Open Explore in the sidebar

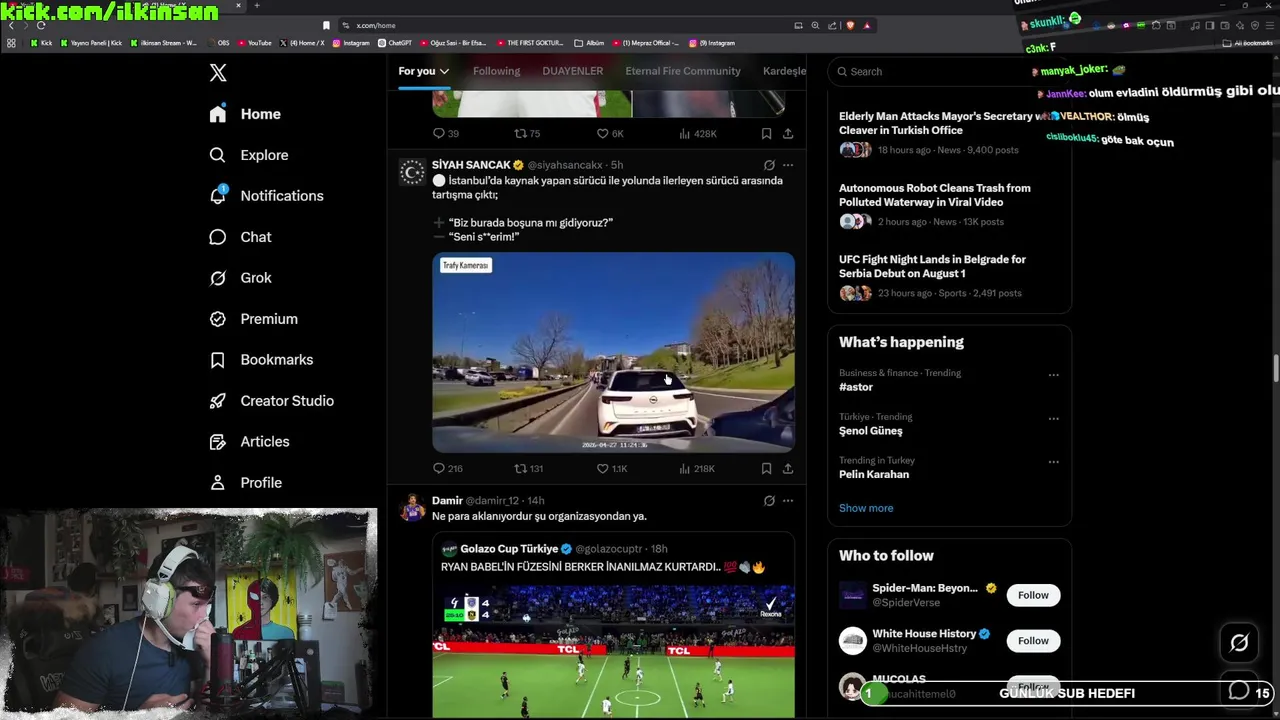pyautogui.click(x=249, y=155)
